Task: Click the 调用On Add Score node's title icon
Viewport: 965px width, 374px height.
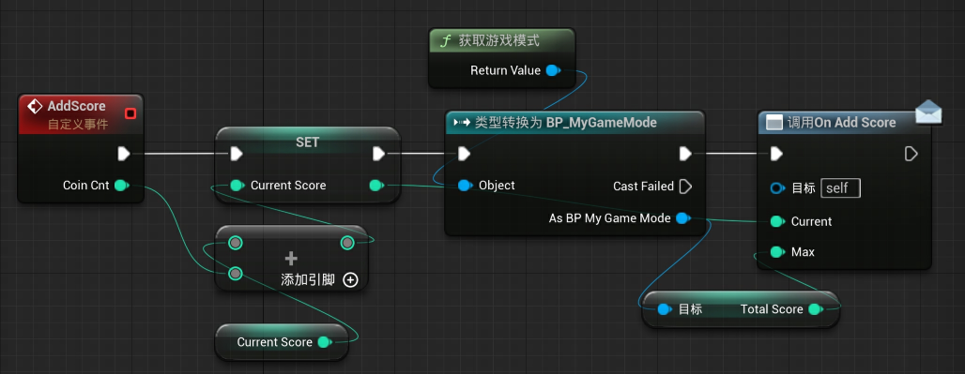Action: (x=774, y=123)
